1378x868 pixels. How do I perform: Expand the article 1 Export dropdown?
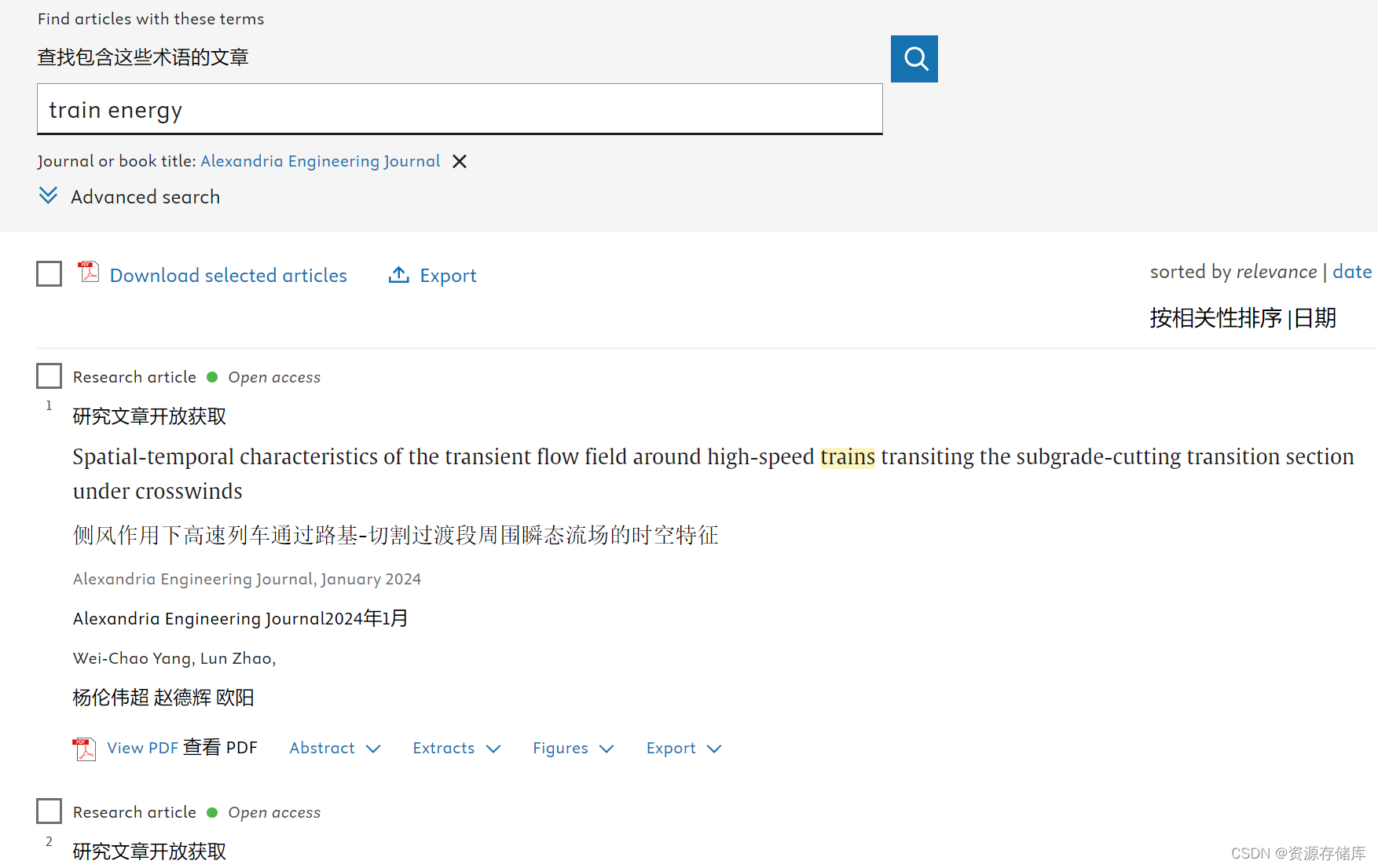click(684, 749)
